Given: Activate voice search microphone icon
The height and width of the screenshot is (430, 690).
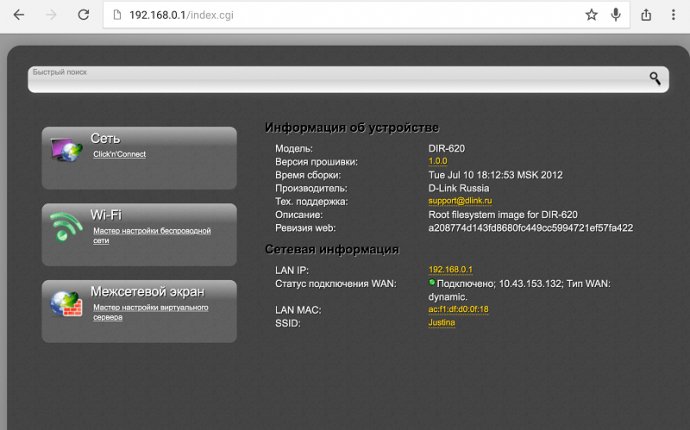Looking at the screenshot, I should pos(616,15).
